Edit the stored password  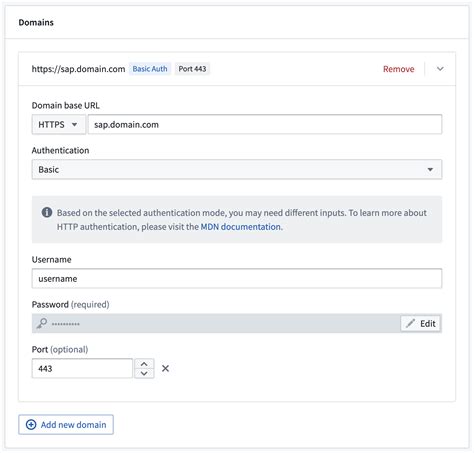pos(421,323)
